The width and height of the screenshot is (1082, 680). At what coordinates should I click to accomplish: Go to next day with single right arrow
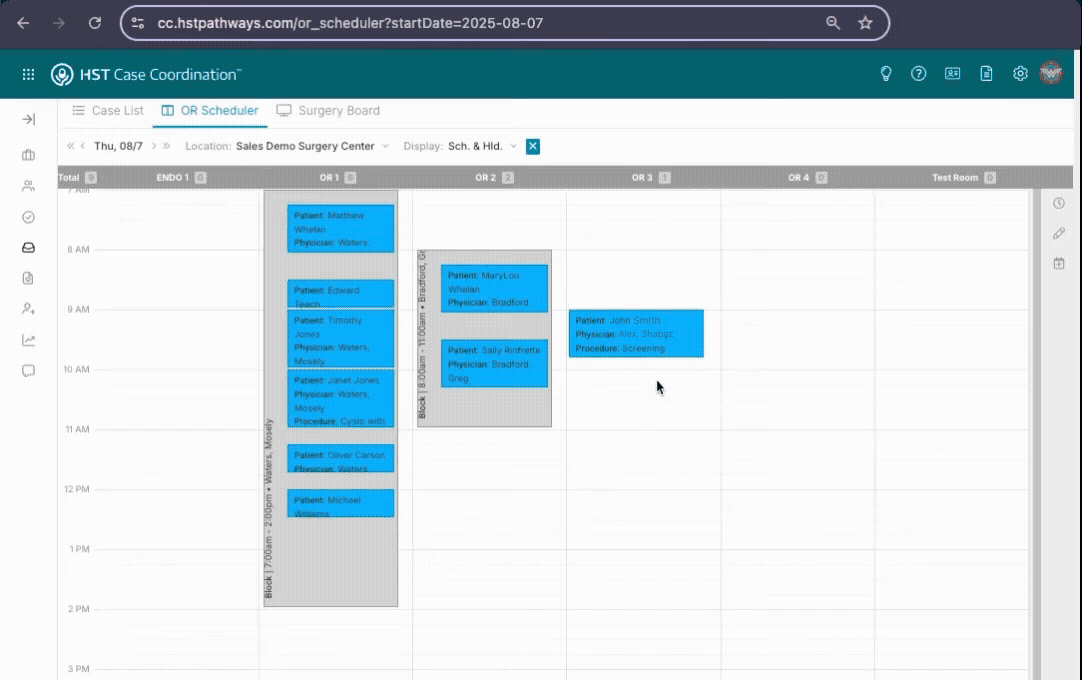tap(153, 146)
